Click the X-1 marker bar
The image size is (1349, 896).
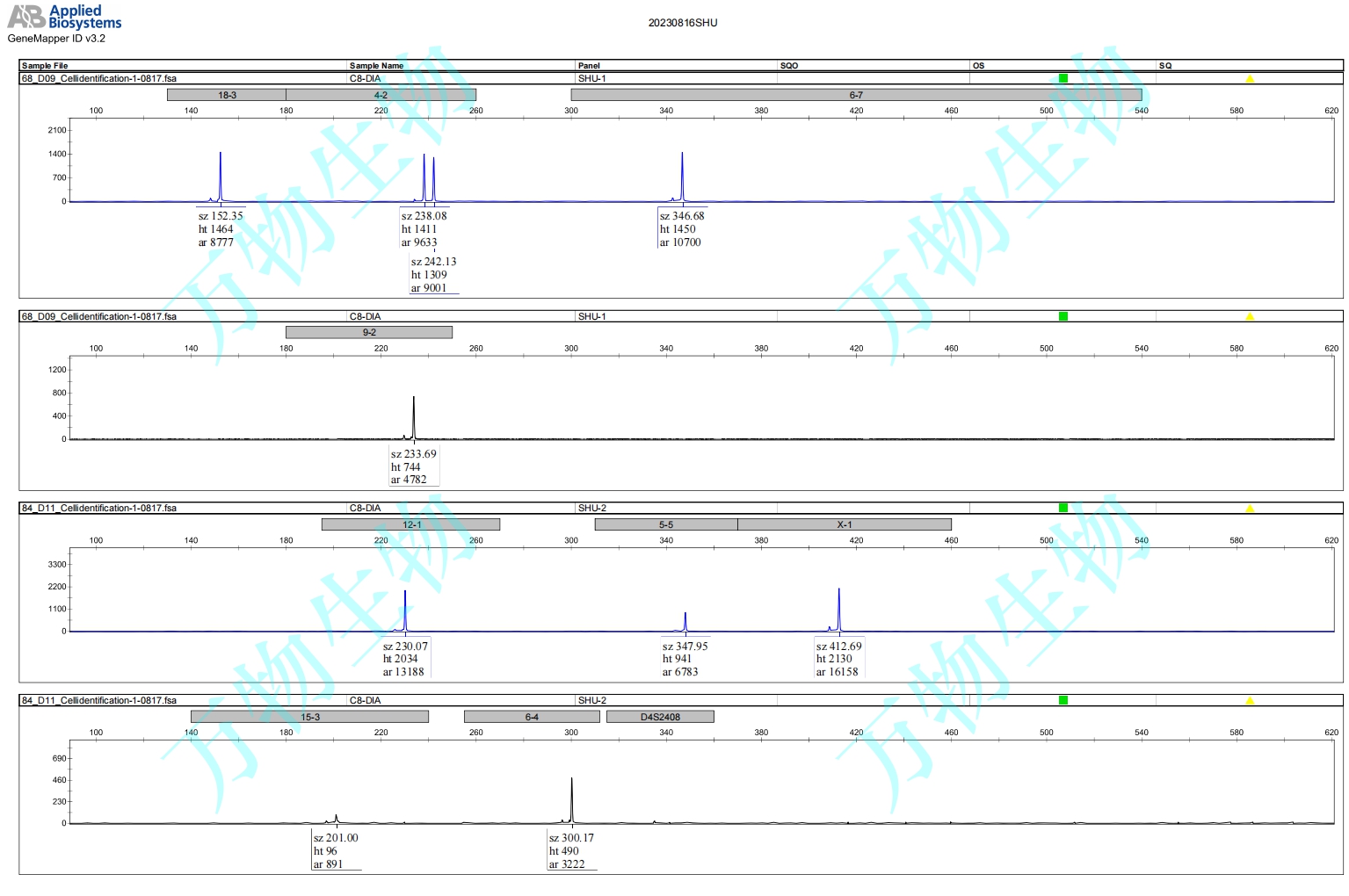(x=844, y=524)
